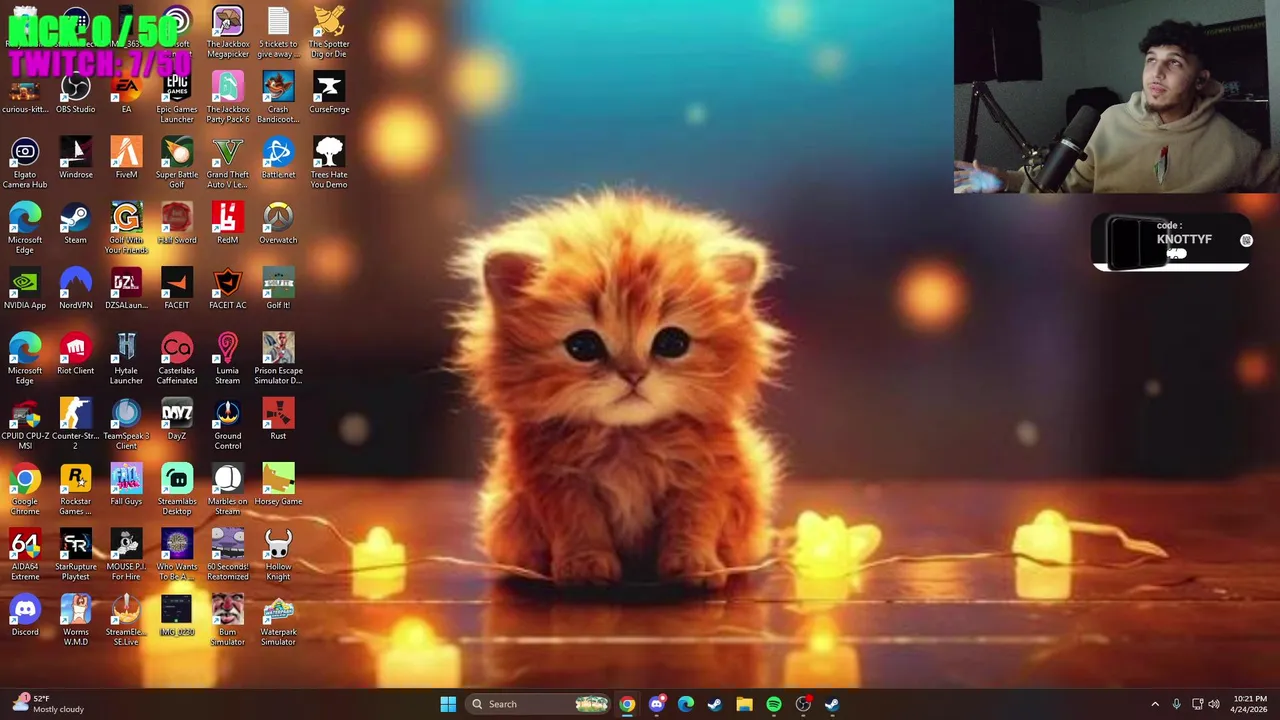
Task: Open Half Sword desktop icon
Action: 177,224
